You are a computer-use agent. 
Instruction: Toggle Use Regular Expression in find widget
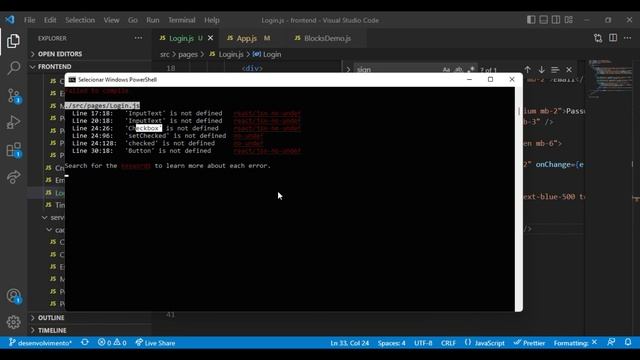471,70
